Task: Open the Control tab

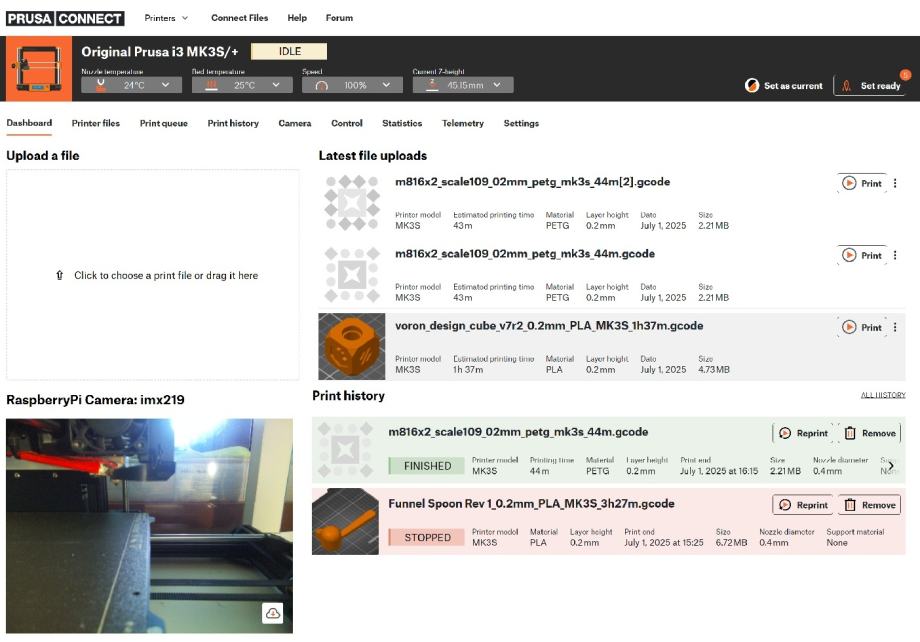Action: coord(347,123)
